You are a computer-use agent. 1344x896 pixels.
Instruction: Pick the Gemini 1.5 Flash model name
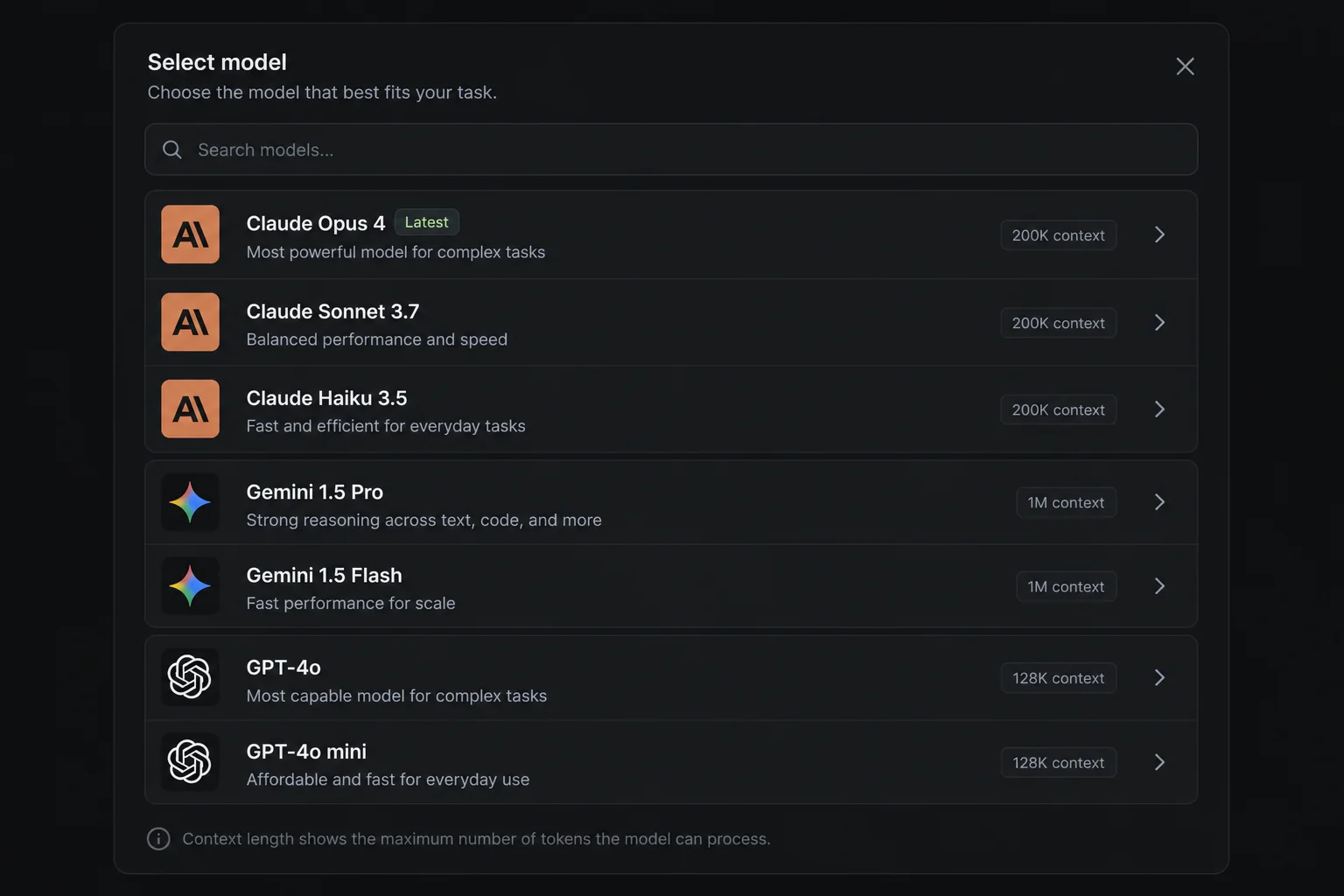pos(325,575)
